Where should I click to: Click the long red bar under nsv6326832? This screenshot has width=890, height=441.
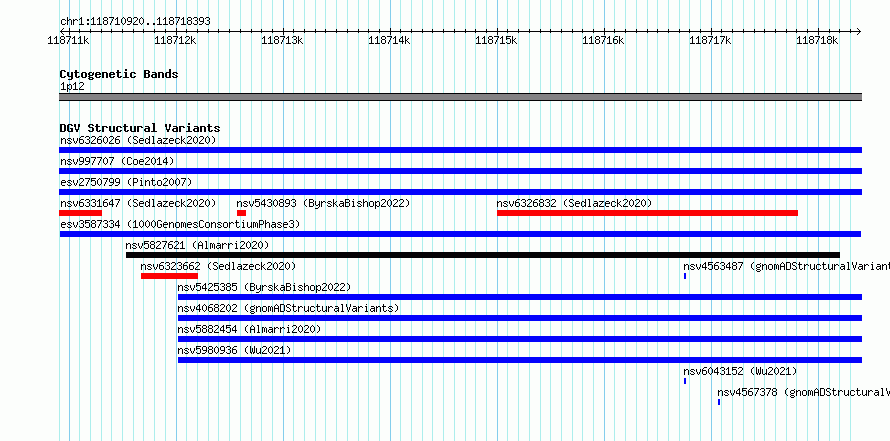[647, 213]
